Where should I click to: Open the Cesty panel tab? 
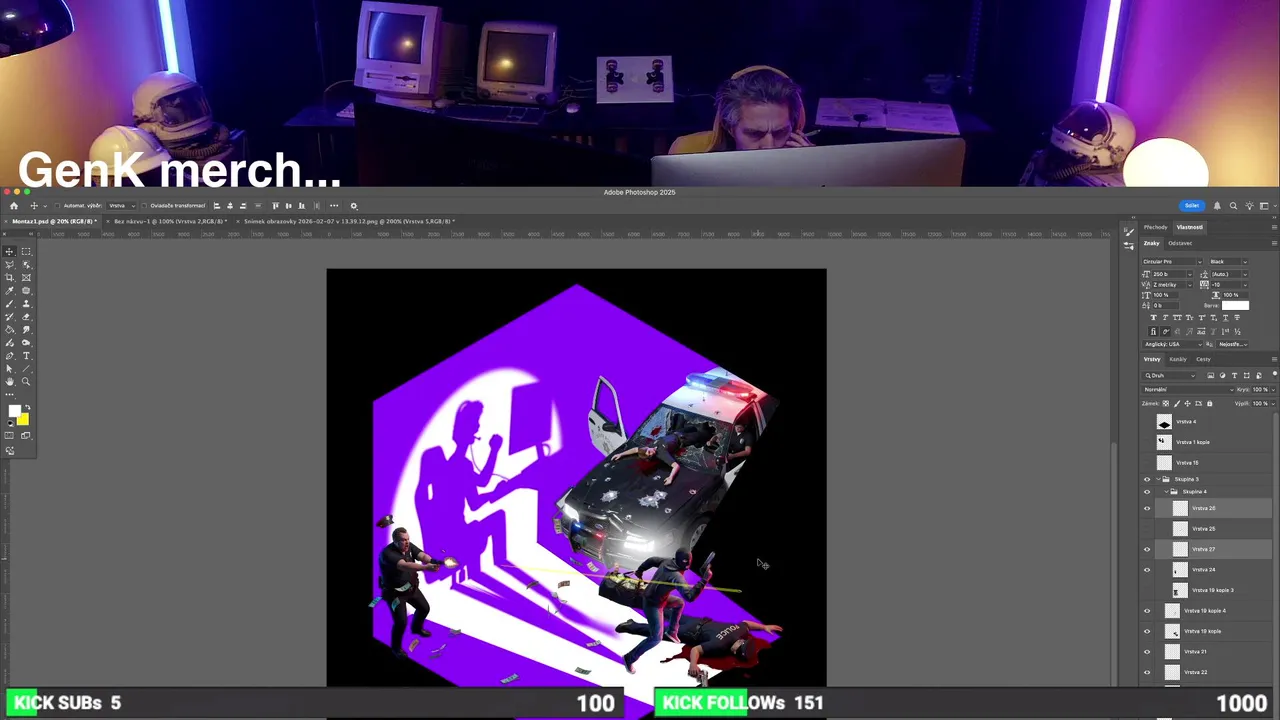coord(1203,359)
